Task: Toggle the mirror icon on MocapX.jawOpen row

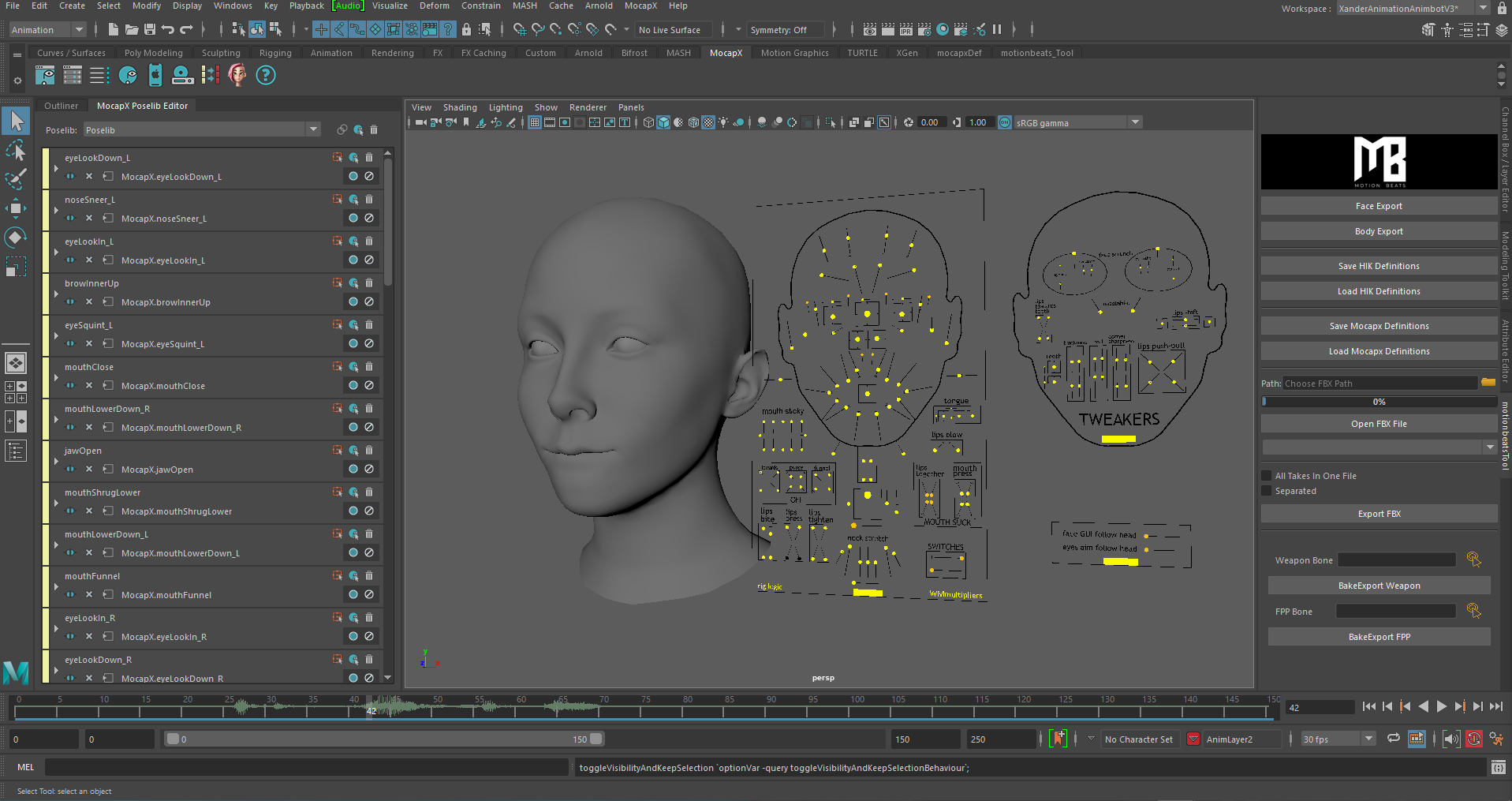Action: click(x=70, y=469)
